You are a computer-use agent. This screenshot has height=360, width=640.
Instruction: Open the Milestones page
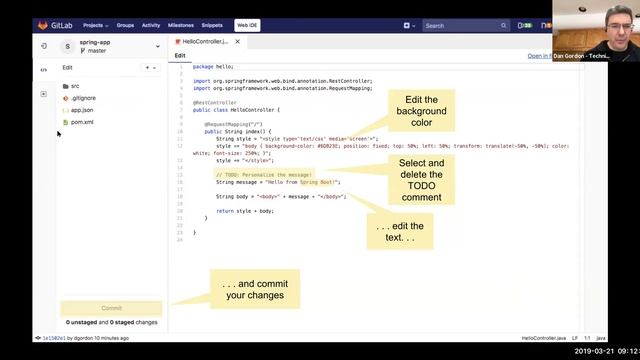tap(181, 25)
